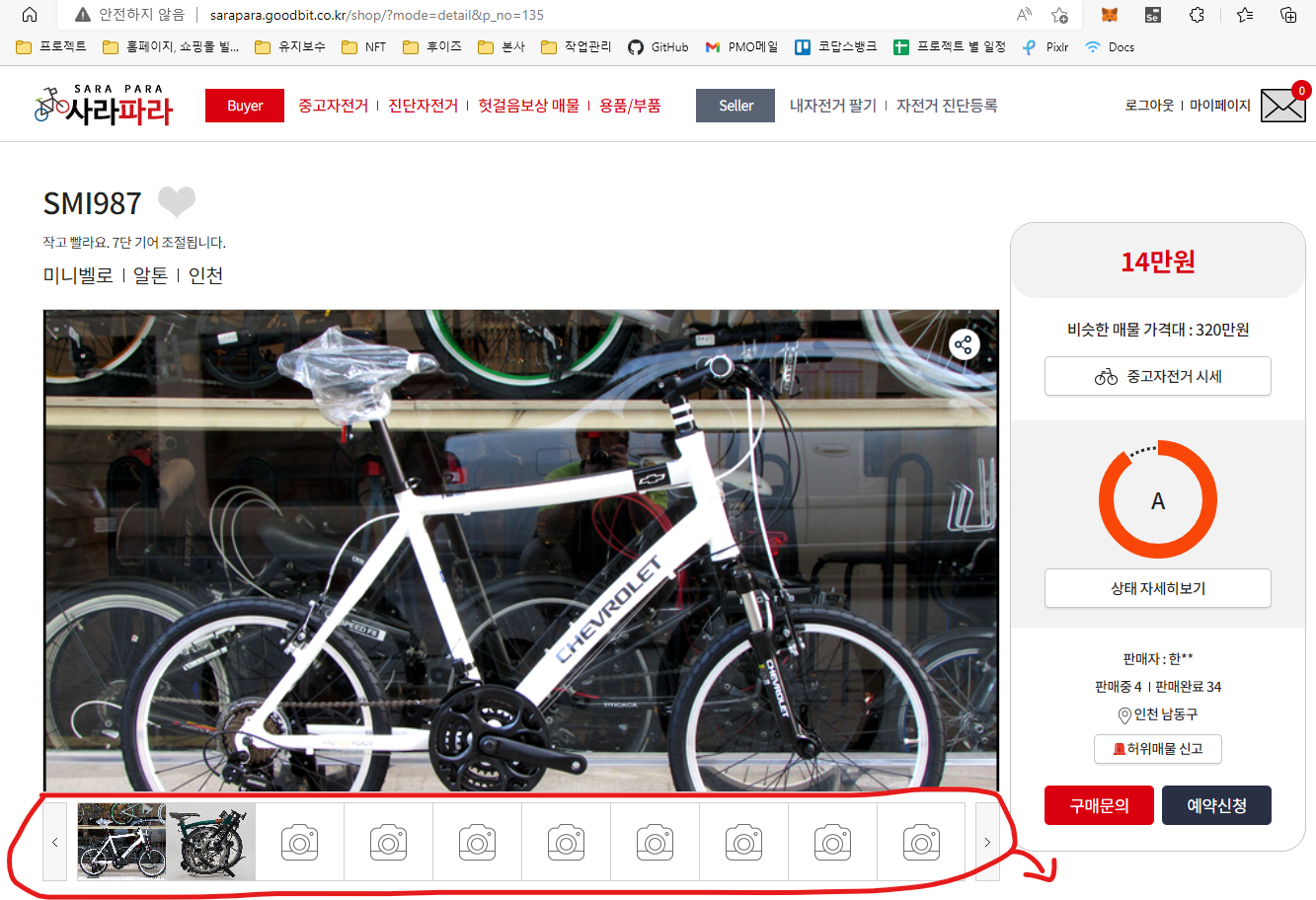Report listing via 허위매물 신고
1316x900 pixels.
click(1157, 749)
